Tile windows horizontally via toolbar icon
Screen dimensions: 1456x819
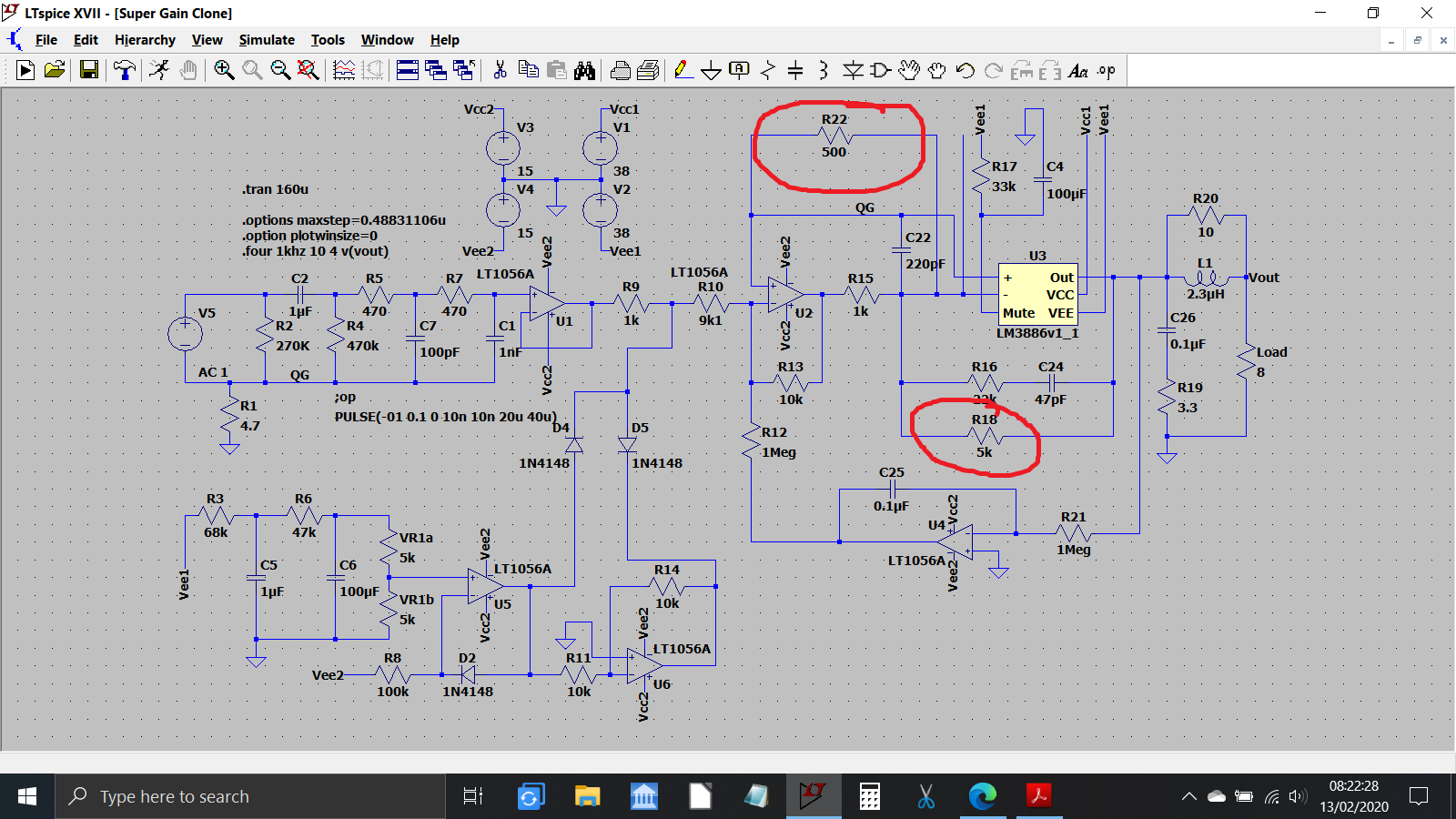tap(408, 70)
